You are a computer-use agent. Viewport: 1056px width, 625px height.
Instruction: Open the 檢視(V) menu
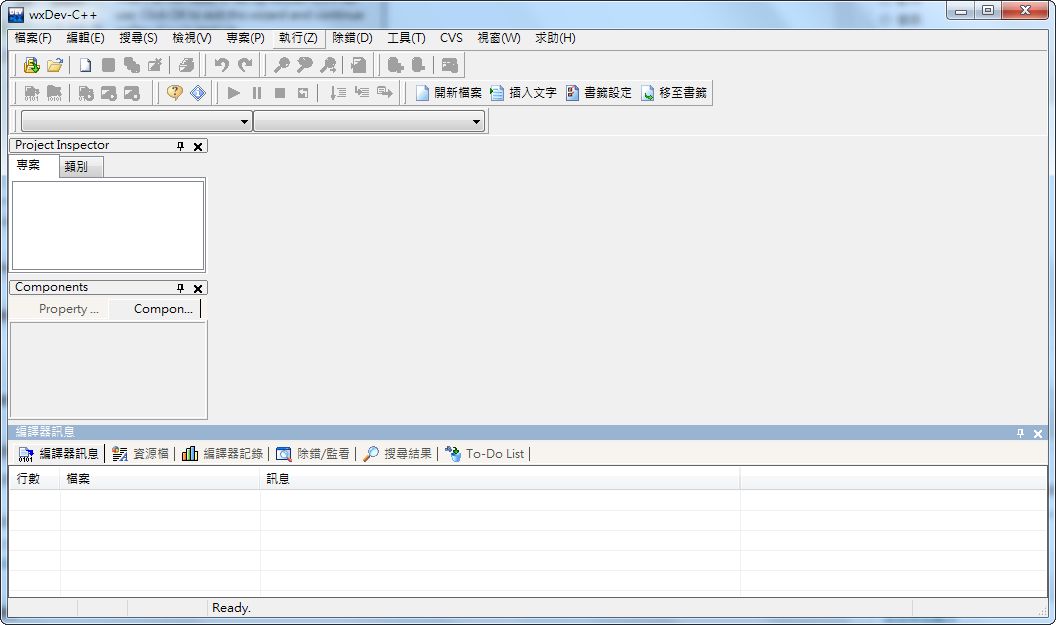192,38
